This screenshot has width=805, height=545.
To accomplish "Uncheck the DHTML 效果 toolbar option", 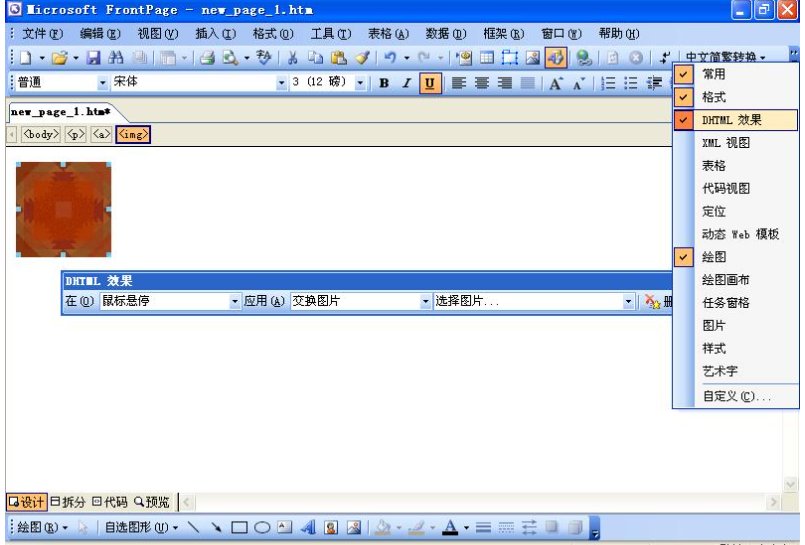I will pos(736,120).
